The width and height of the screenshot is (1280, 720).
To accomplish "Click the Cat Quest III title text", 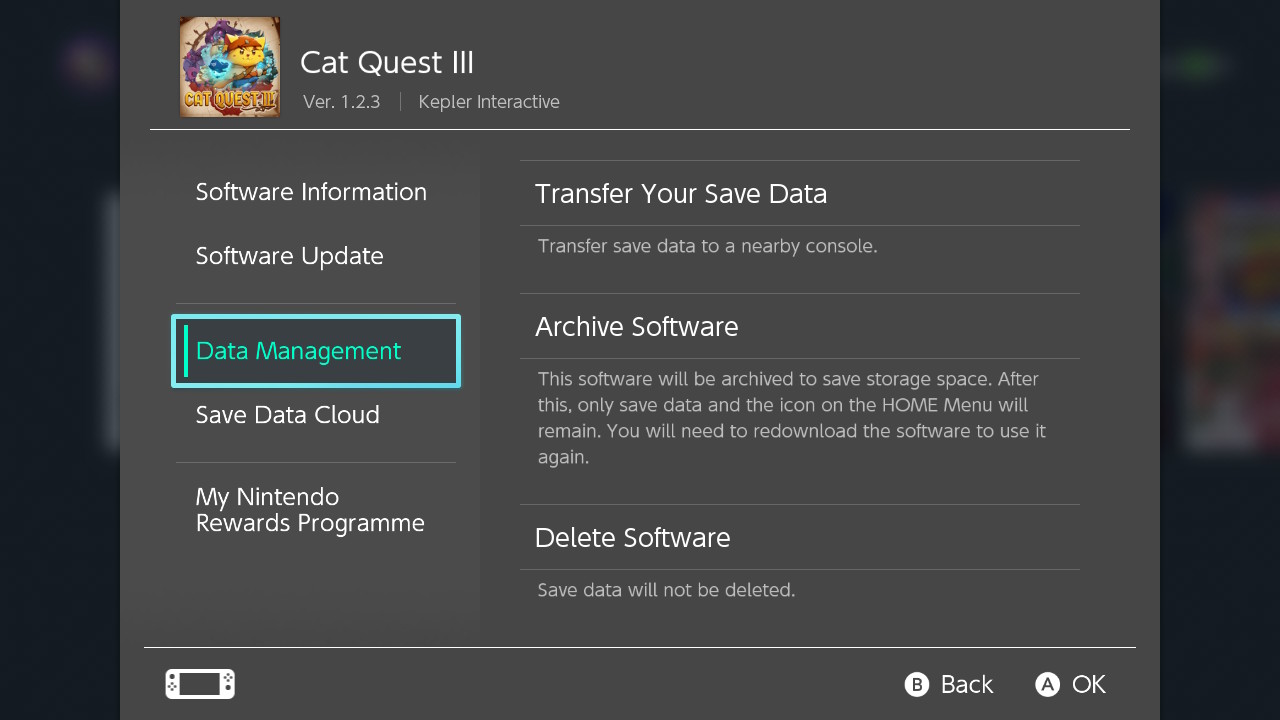I will (387, 62).
